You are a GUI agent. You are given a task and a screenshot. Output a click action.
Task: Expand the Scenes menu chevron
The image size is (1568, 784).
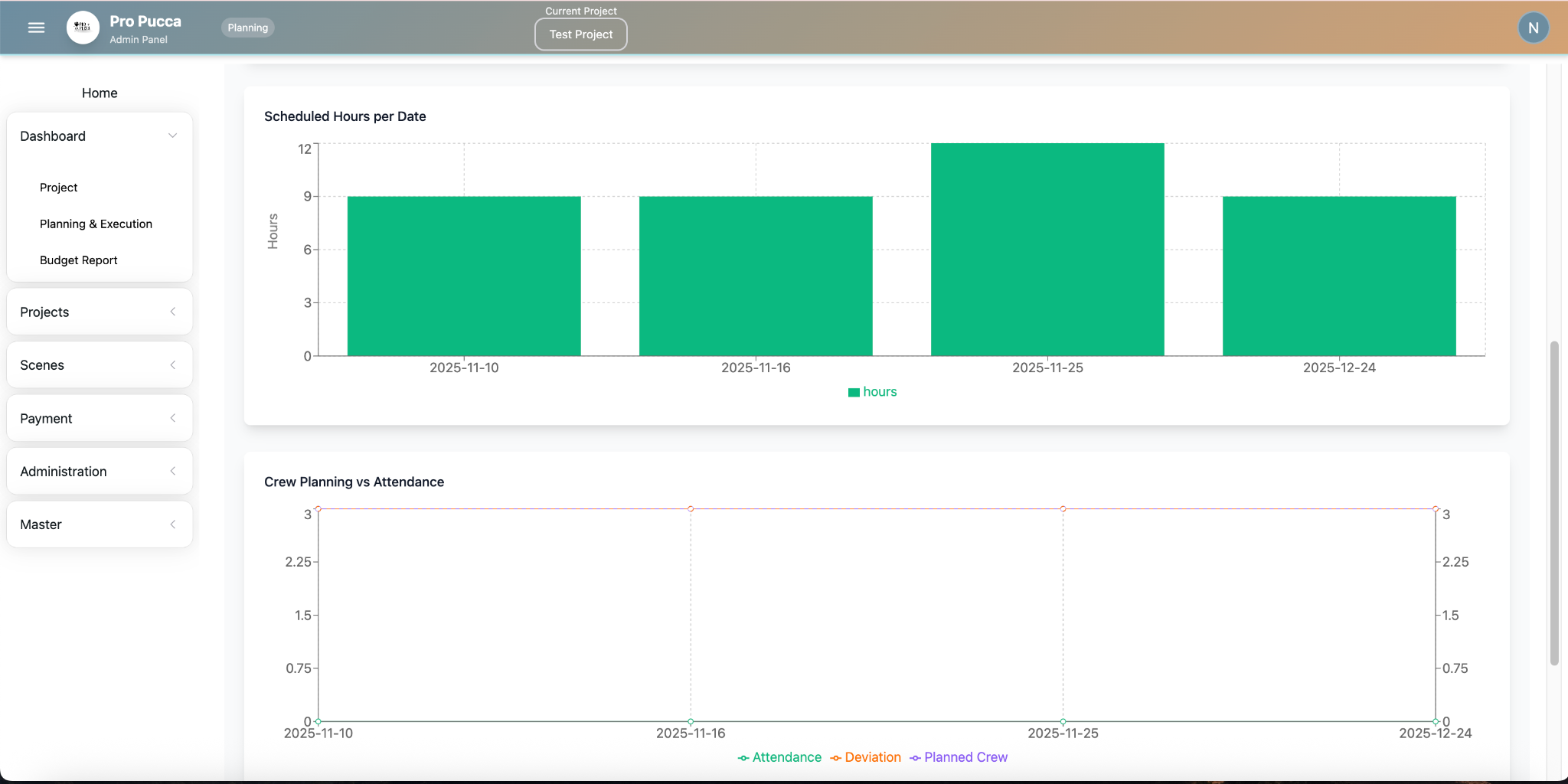click(x=172, y=365)
